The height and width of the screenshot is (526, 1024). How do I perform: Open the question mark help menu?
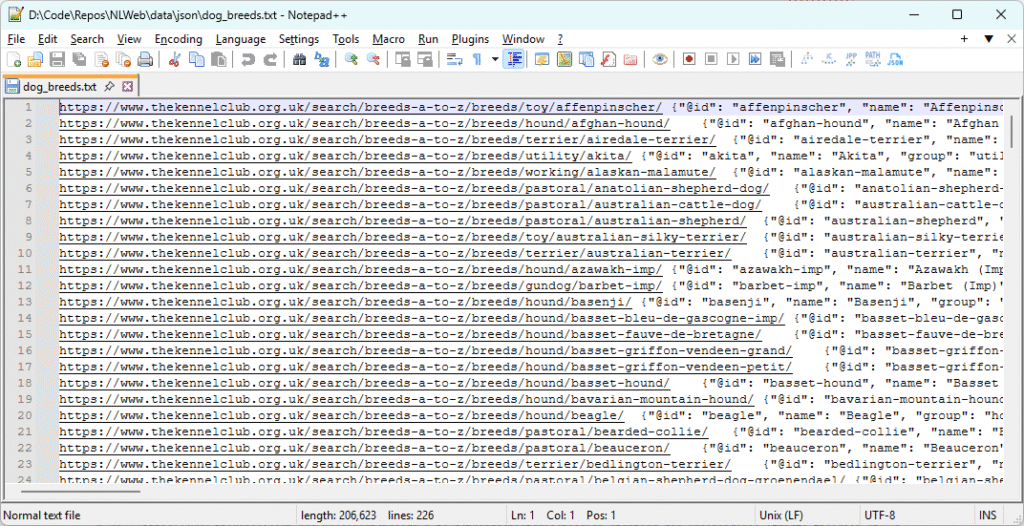[x=560, y=39]
